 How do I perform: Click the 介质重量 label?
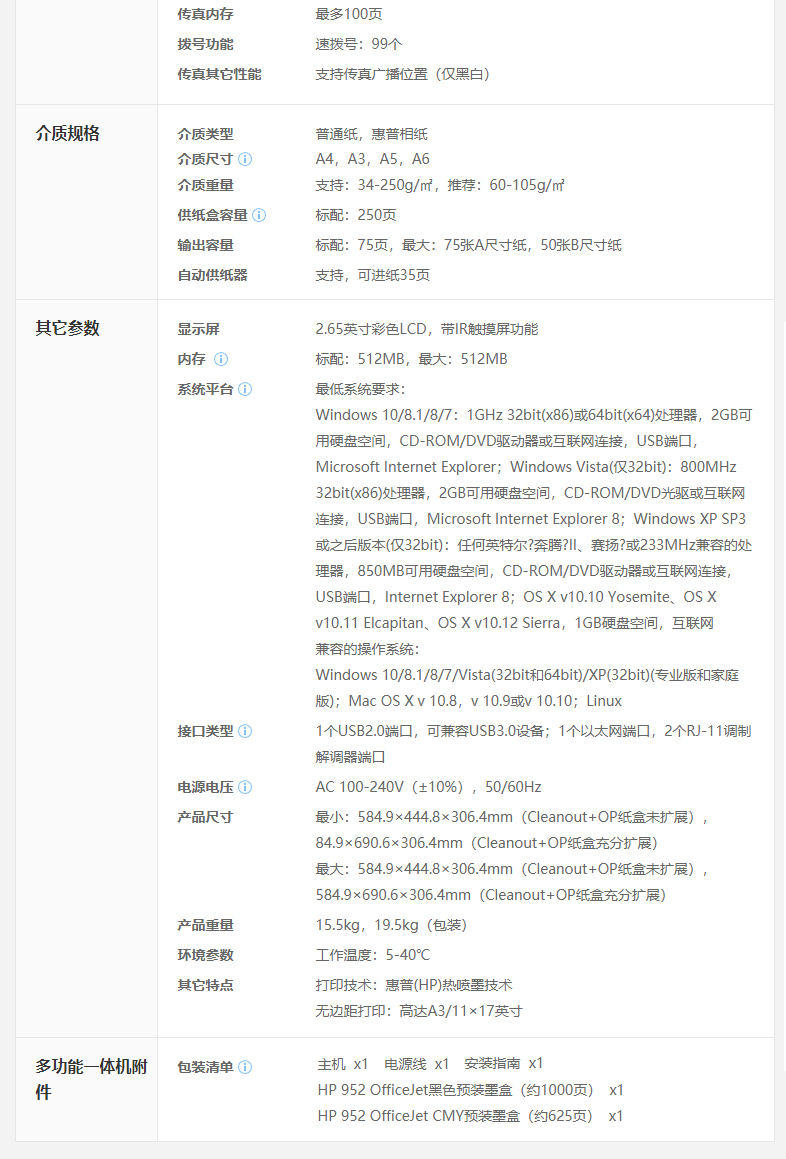pyautogui.click(x=206, y=186)
